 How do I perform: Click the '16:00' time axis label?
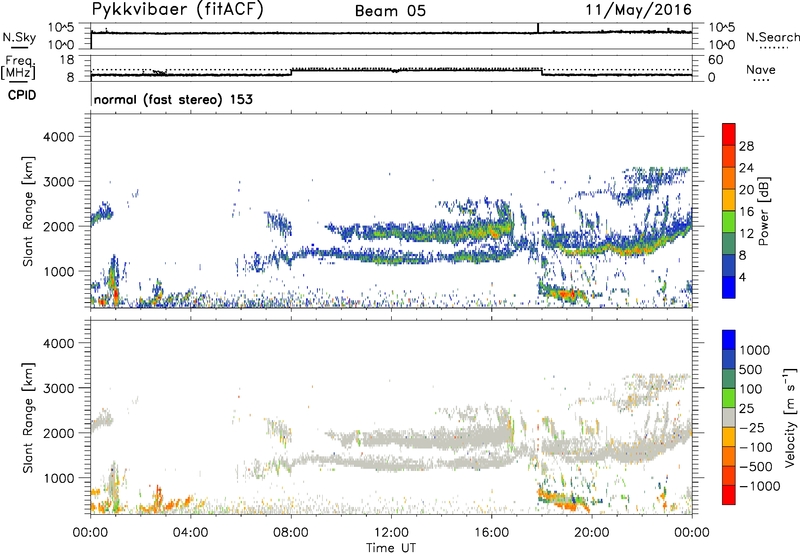pyautogui.click(x=492, y=533)
